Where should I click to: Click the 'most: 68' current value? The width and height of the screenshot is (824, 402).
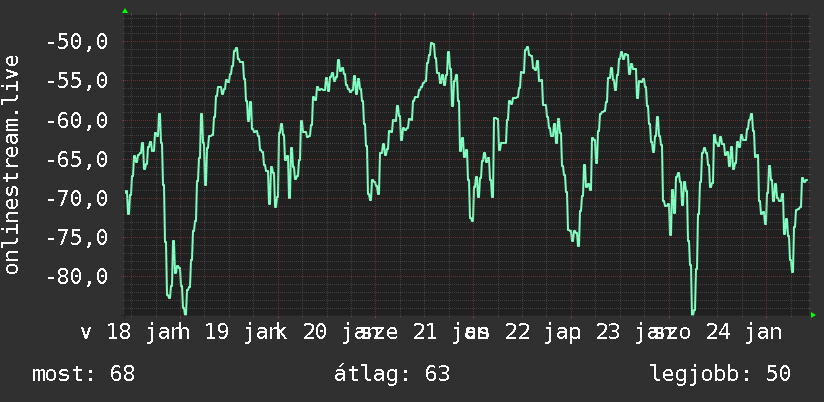[x=84, y=374]
